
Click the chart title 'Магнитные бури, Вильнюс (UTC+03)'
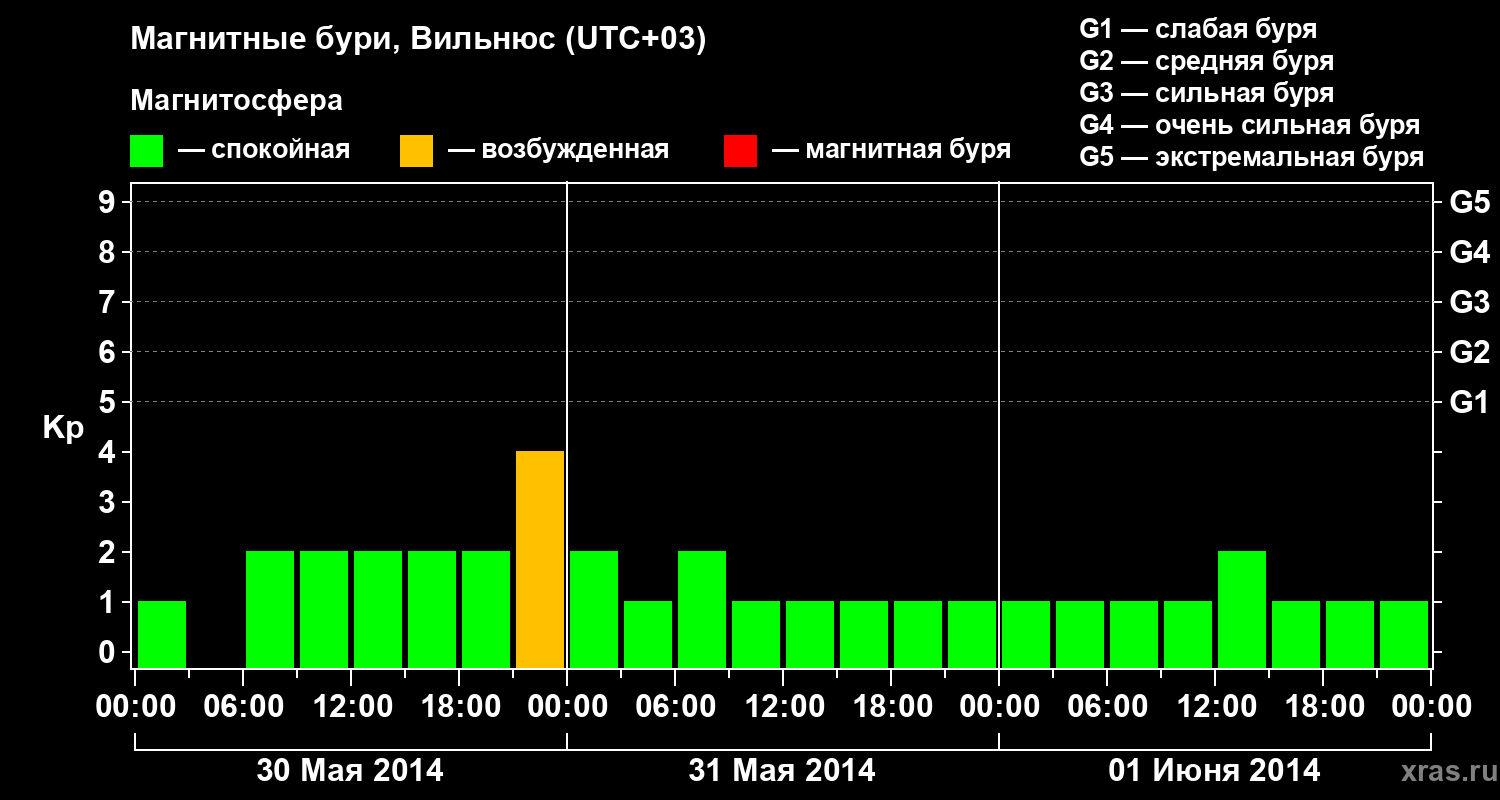click(x=418, y=40)
